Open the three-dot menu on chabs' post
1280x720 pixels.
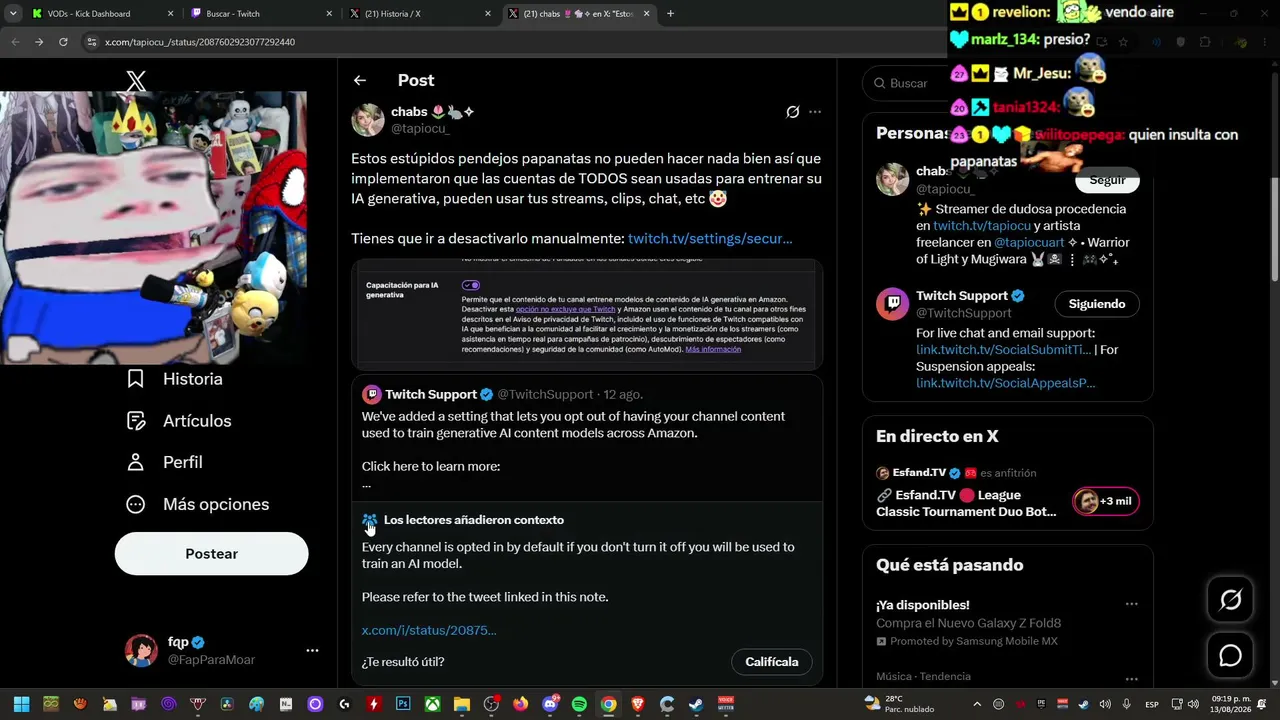point(815,112)
